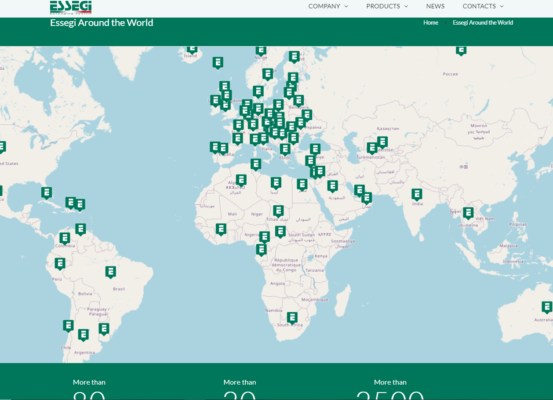The width and height of the screenshot is (553, 400).
Task: Select the marker between Iceland and Norway
Action: coord(218,63)
